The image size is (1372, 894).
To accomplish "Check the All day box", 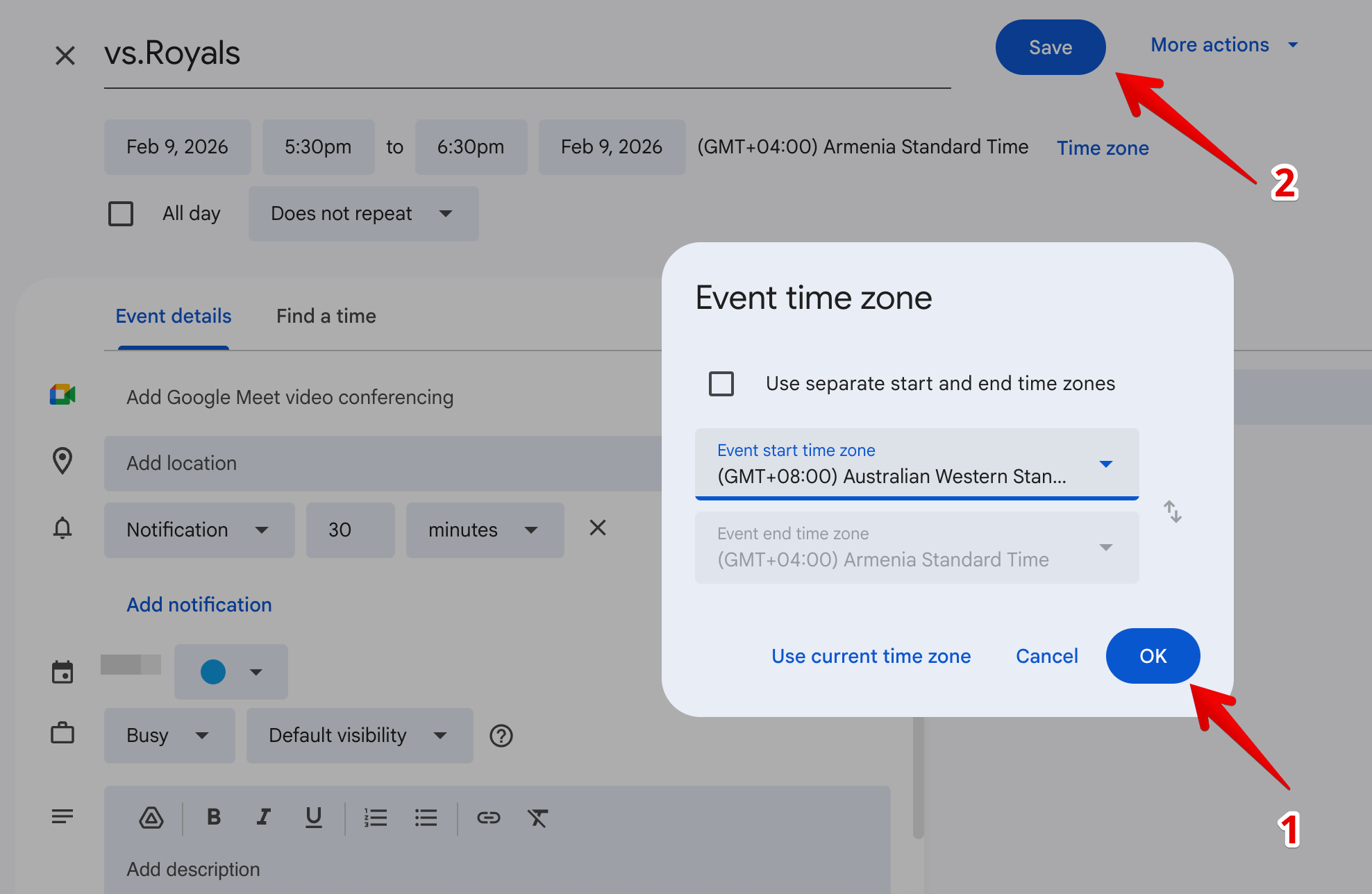I will coord(121,213).
